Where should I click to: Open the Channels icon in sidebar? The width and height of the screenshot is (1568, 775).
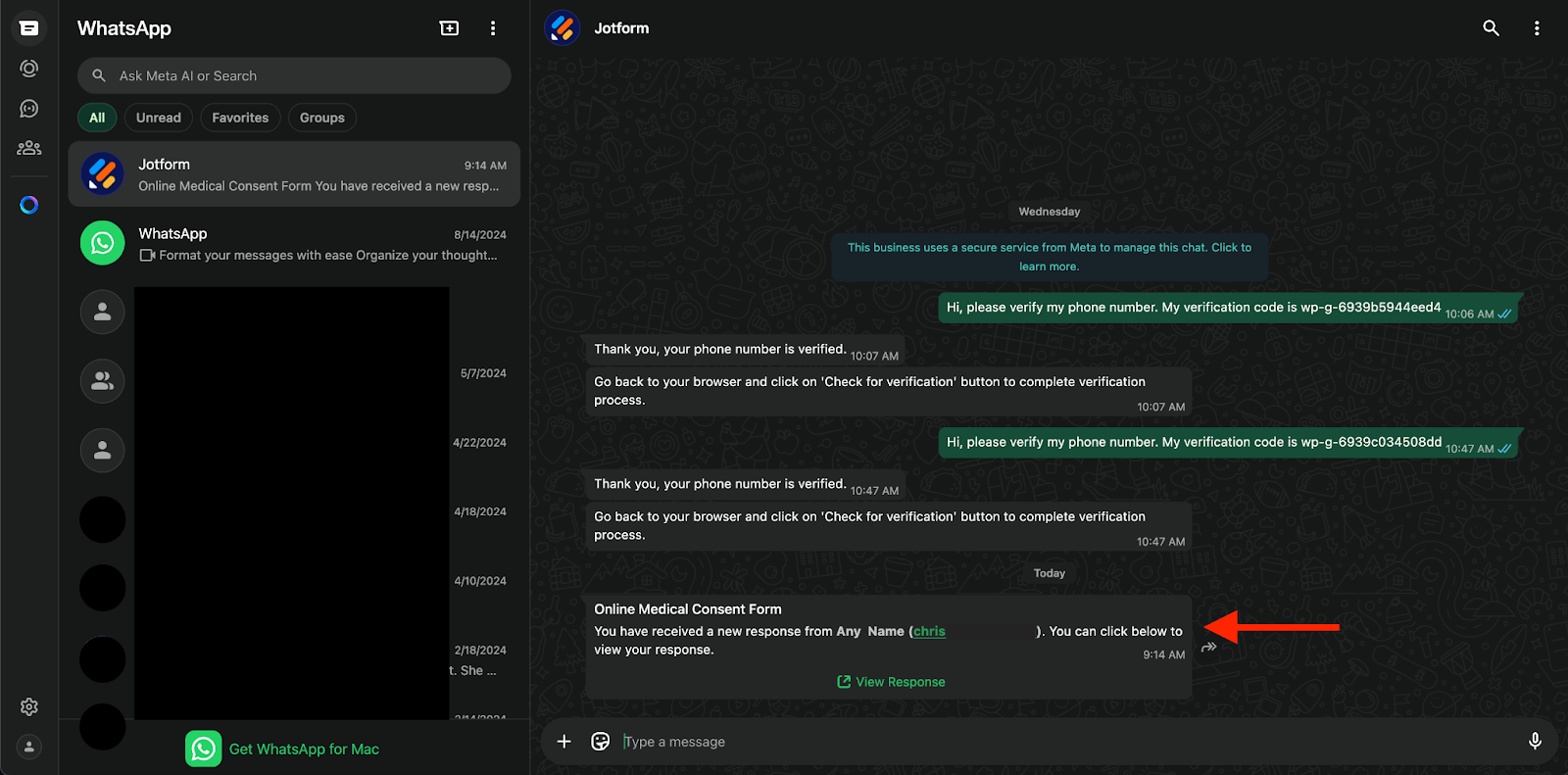(x=29, y=109)
